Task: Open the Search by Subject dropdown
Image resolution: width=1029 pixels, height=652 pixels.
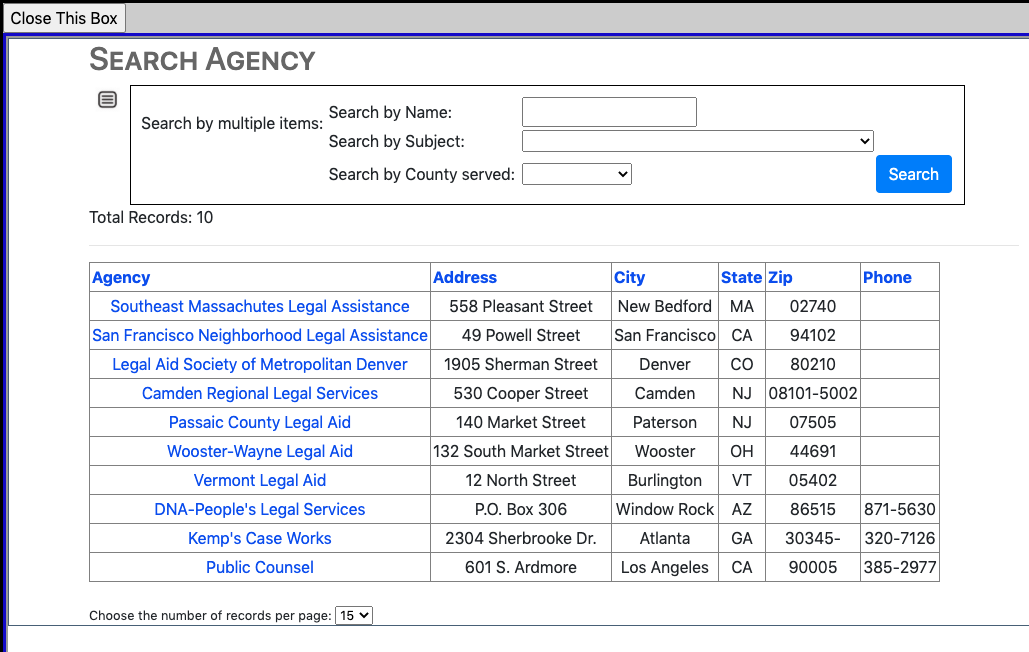Action: pyautogui.click(x=697, y=142)
